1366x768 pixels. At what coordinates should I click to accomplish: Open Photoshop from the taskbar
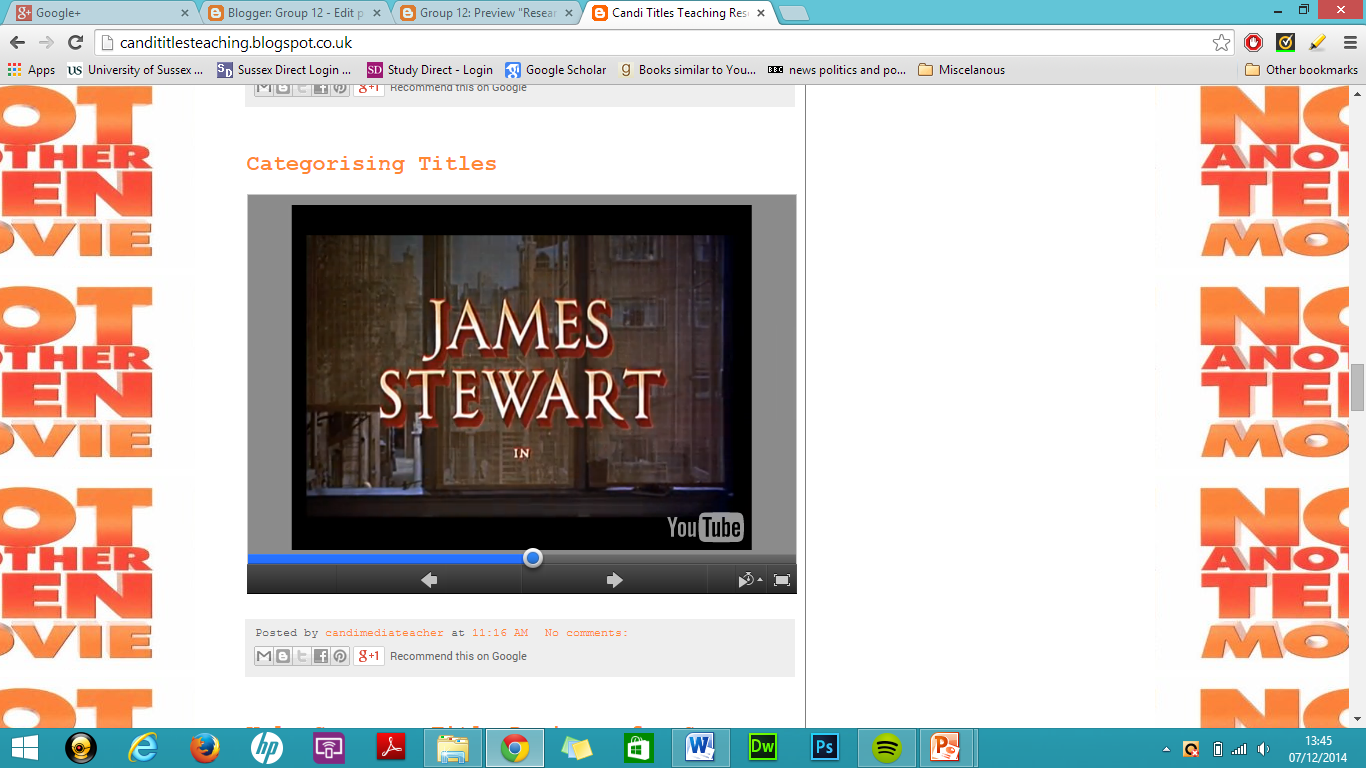click(825, 748)
